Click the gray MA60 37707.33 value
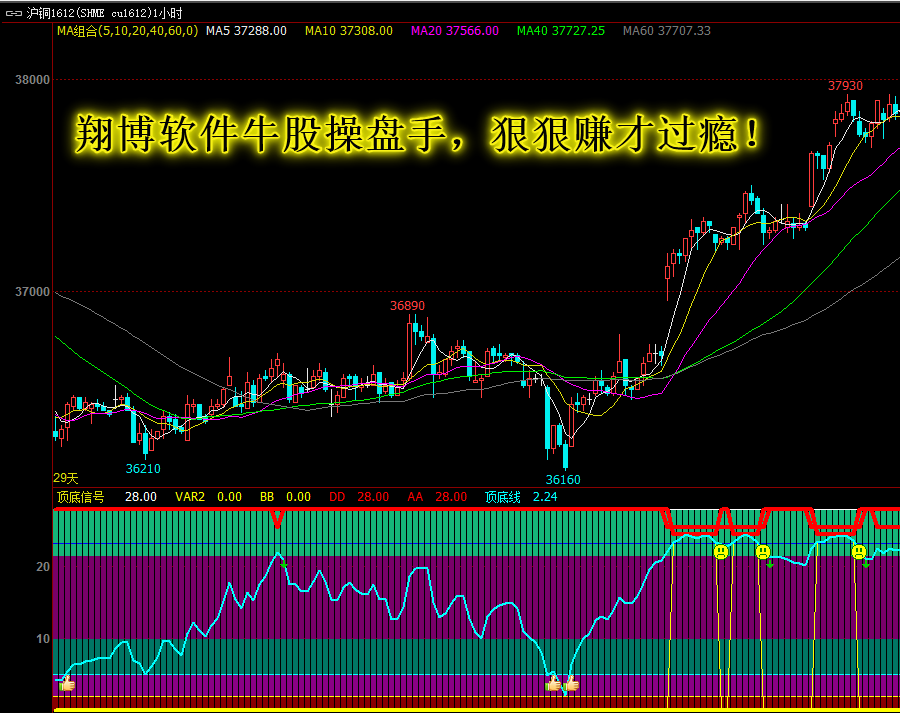This screenshot has height=713, width=900. pyautogui.click(x=667, y=31)
